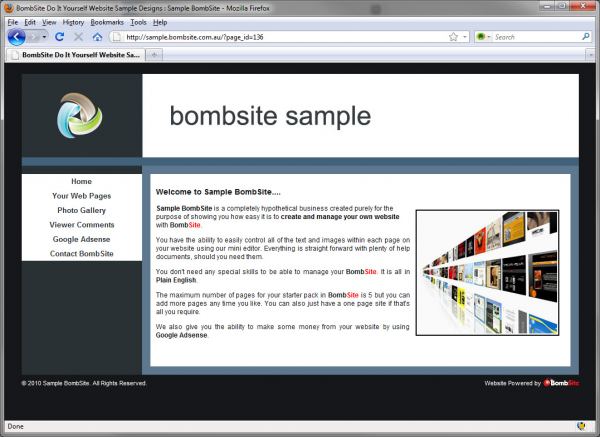This screenshot has width=600, height=437.
Task: Open the History menu
Action: (73, 22)
